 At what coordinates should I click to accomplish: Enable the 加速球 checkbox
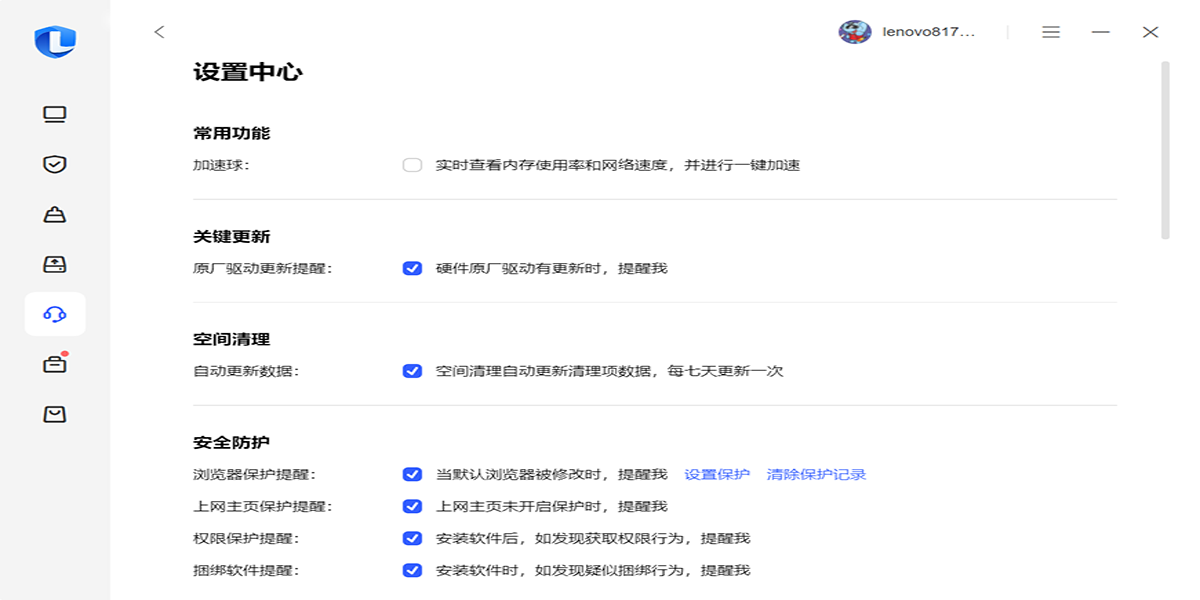[412, 165]
